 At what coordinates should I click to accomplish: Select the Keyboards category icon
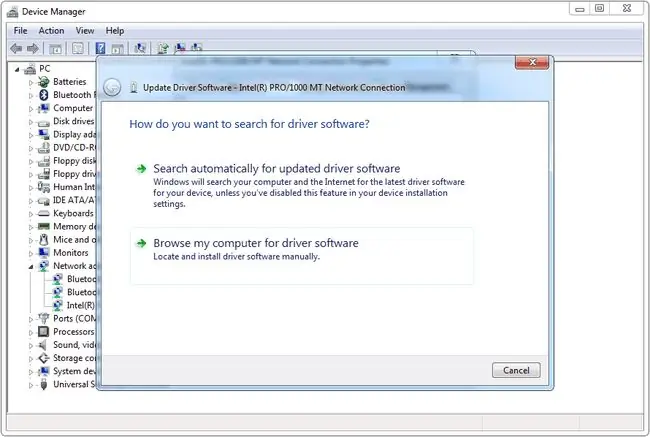point(44,214)
